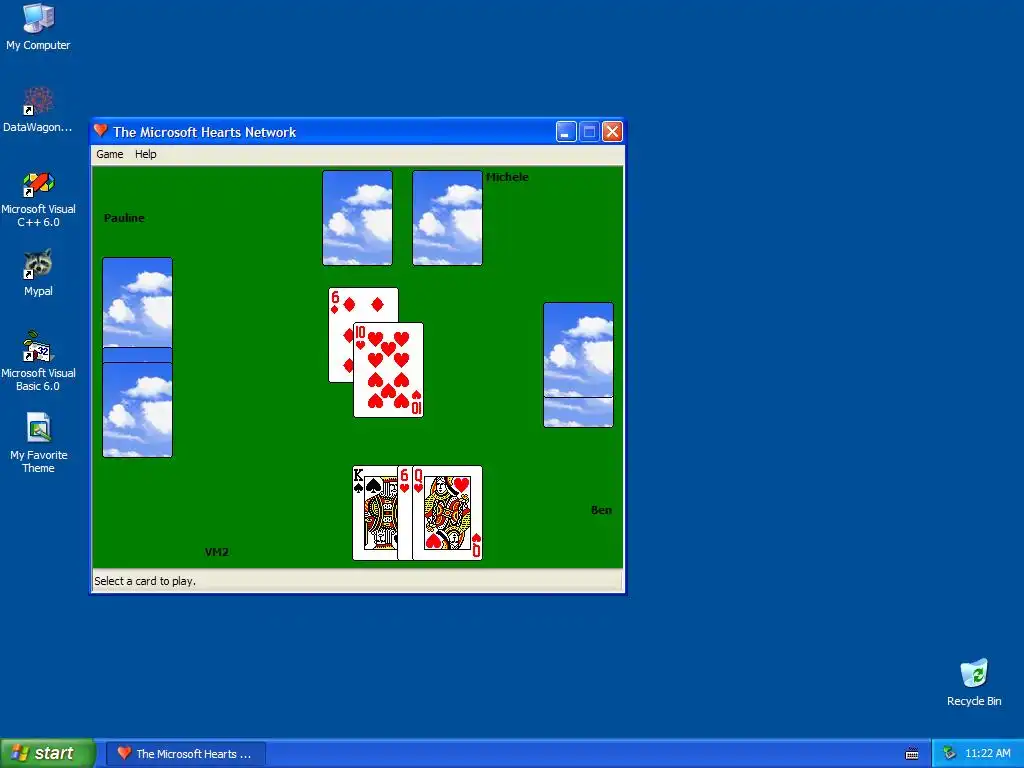Click Michele's left face-down card
The width and height of the screenshot is (1024, 768).
click(x=357, y=218)
